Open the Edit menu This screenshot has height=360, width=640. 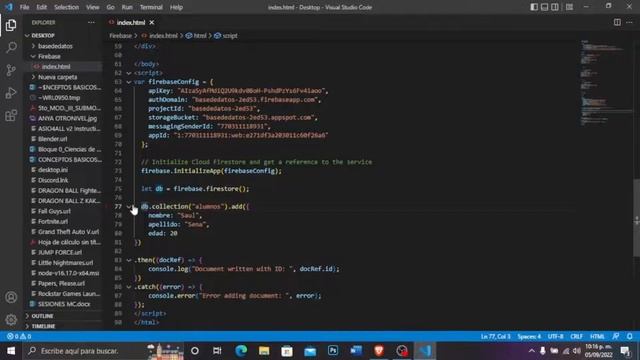(41, 7)
